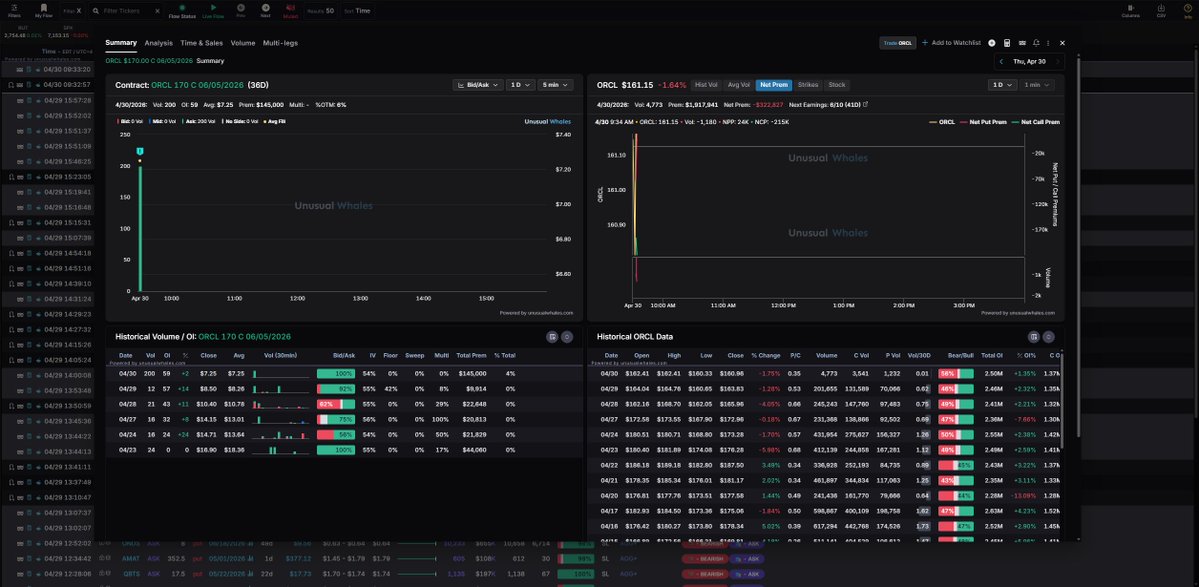Open the Results 50 selector
This screenshot has height=587, width=1199.
coord(320,11)
